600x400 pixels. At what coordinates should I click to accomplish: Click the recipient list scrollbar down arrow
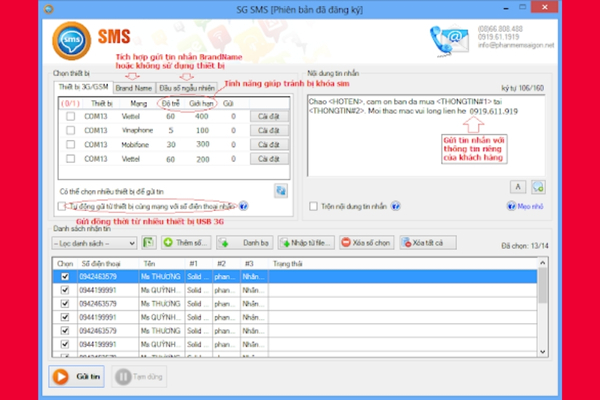pyautogui.click(x=542, y=353)
